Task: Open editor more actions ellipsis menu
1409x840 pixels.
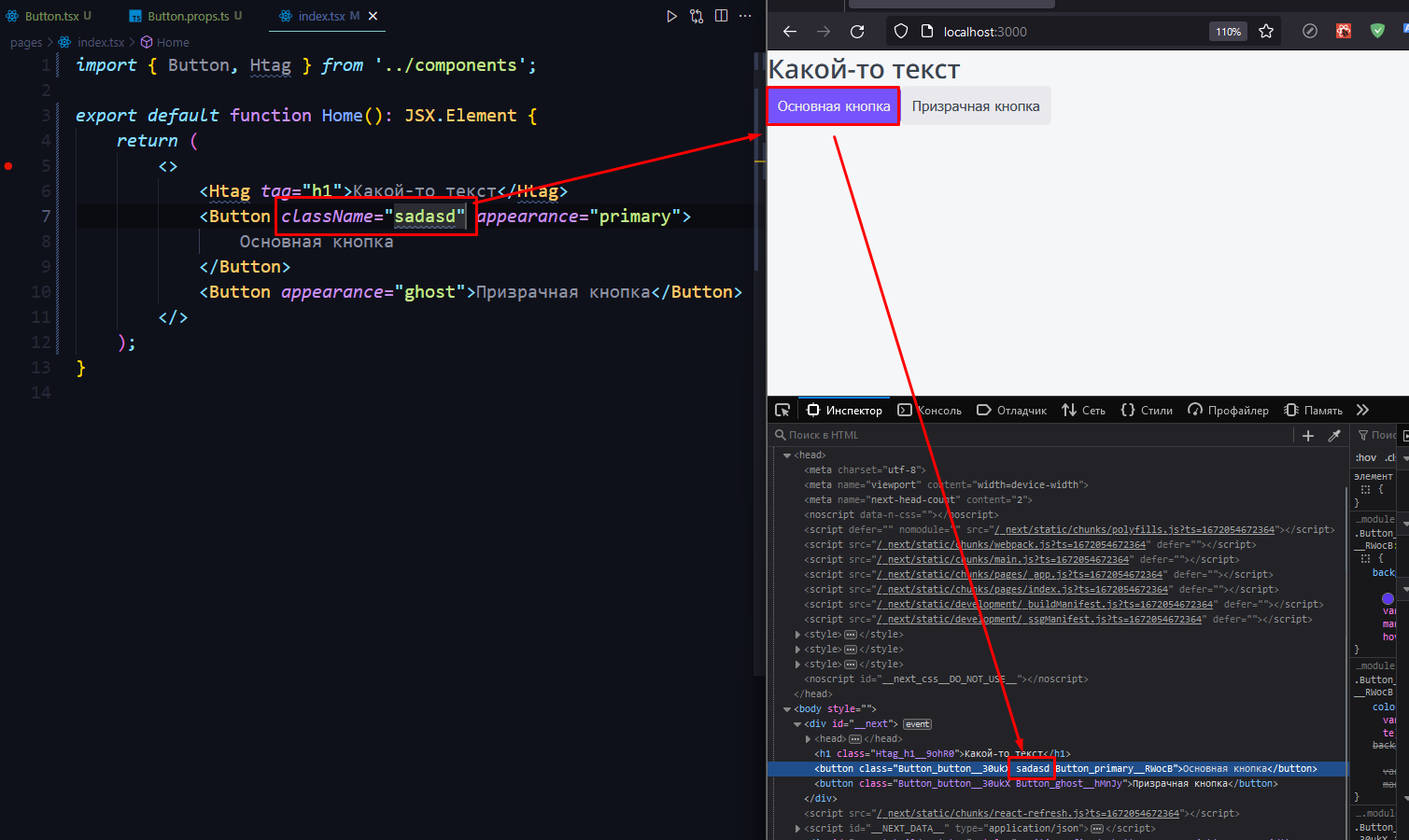Action: coord(745,16)
